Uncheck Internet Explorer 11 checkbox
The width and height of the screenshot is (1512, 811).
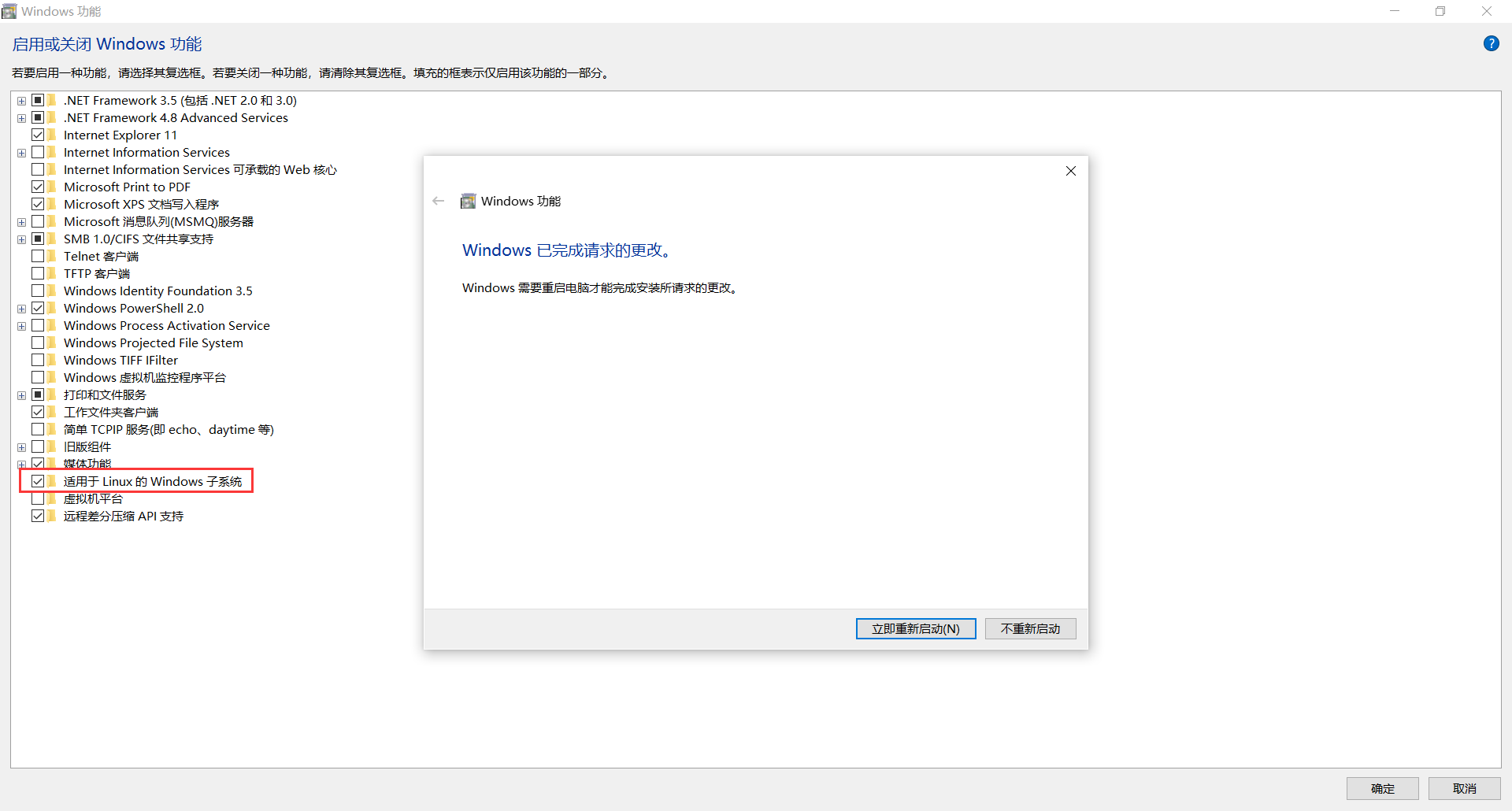pyautogui.click(x=38, y=135)
